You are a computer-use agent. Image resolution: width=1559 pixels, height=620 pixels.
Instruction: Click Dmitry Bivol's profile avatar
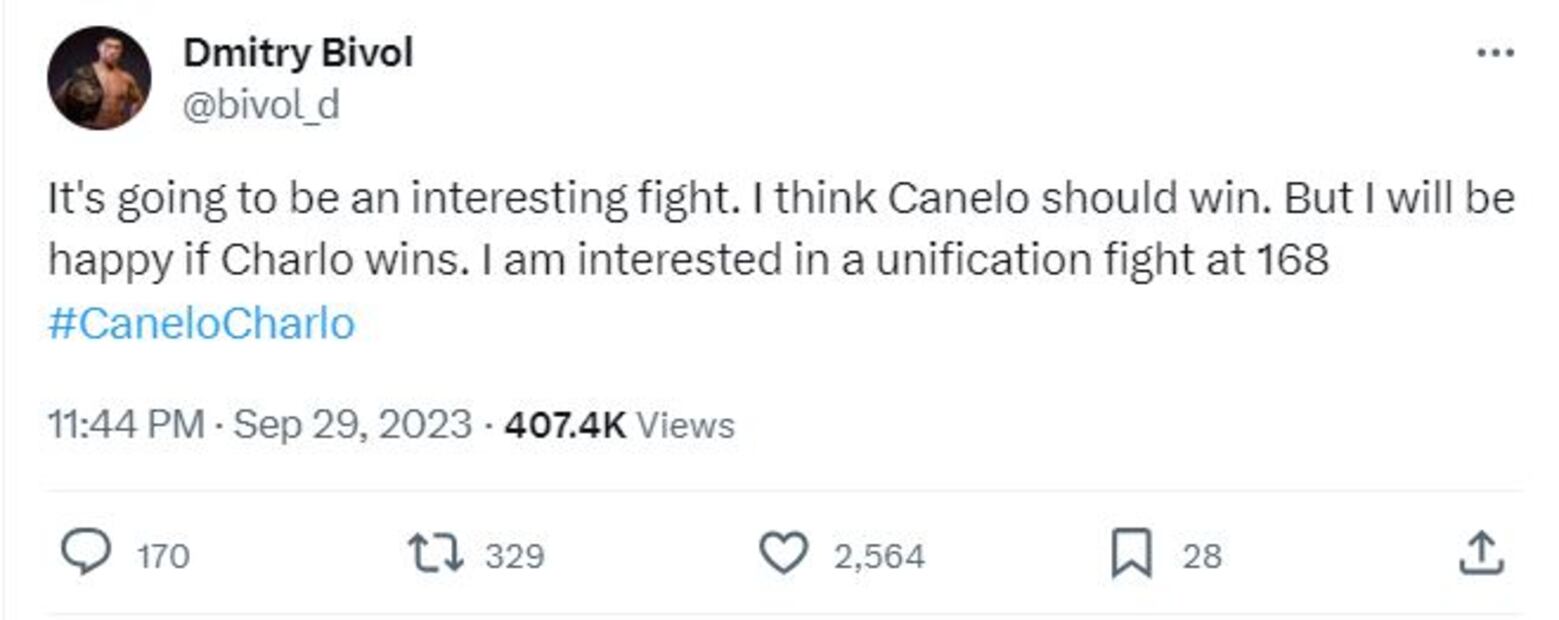point(99,78)
